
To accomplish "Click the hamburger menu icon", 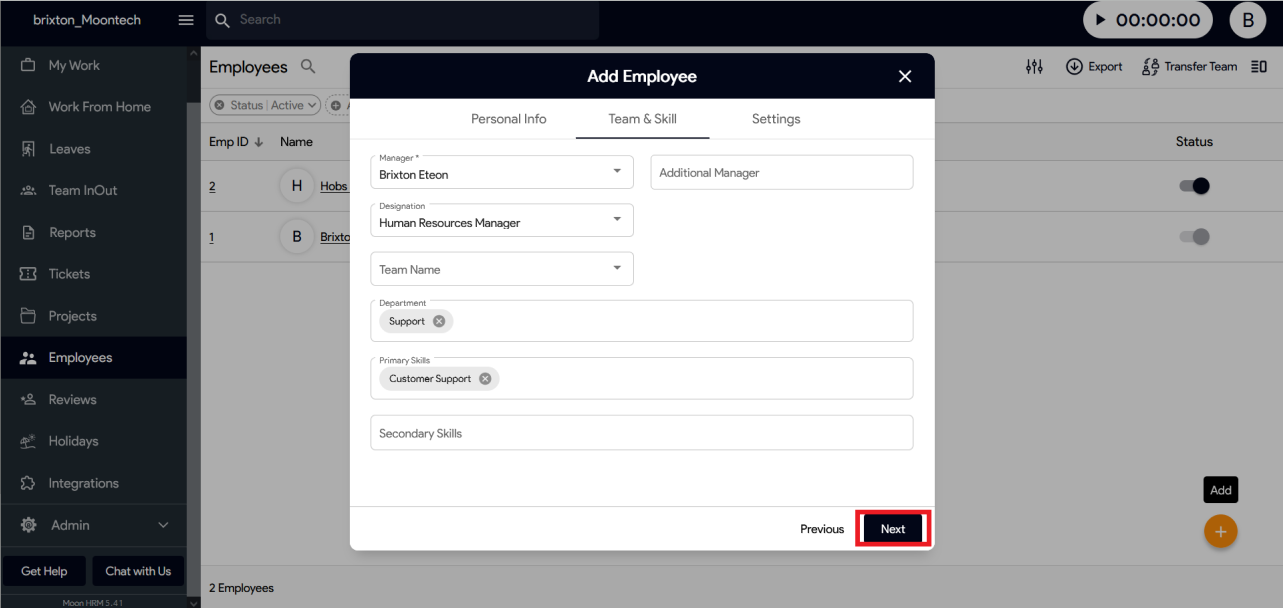I will point(186,20).
